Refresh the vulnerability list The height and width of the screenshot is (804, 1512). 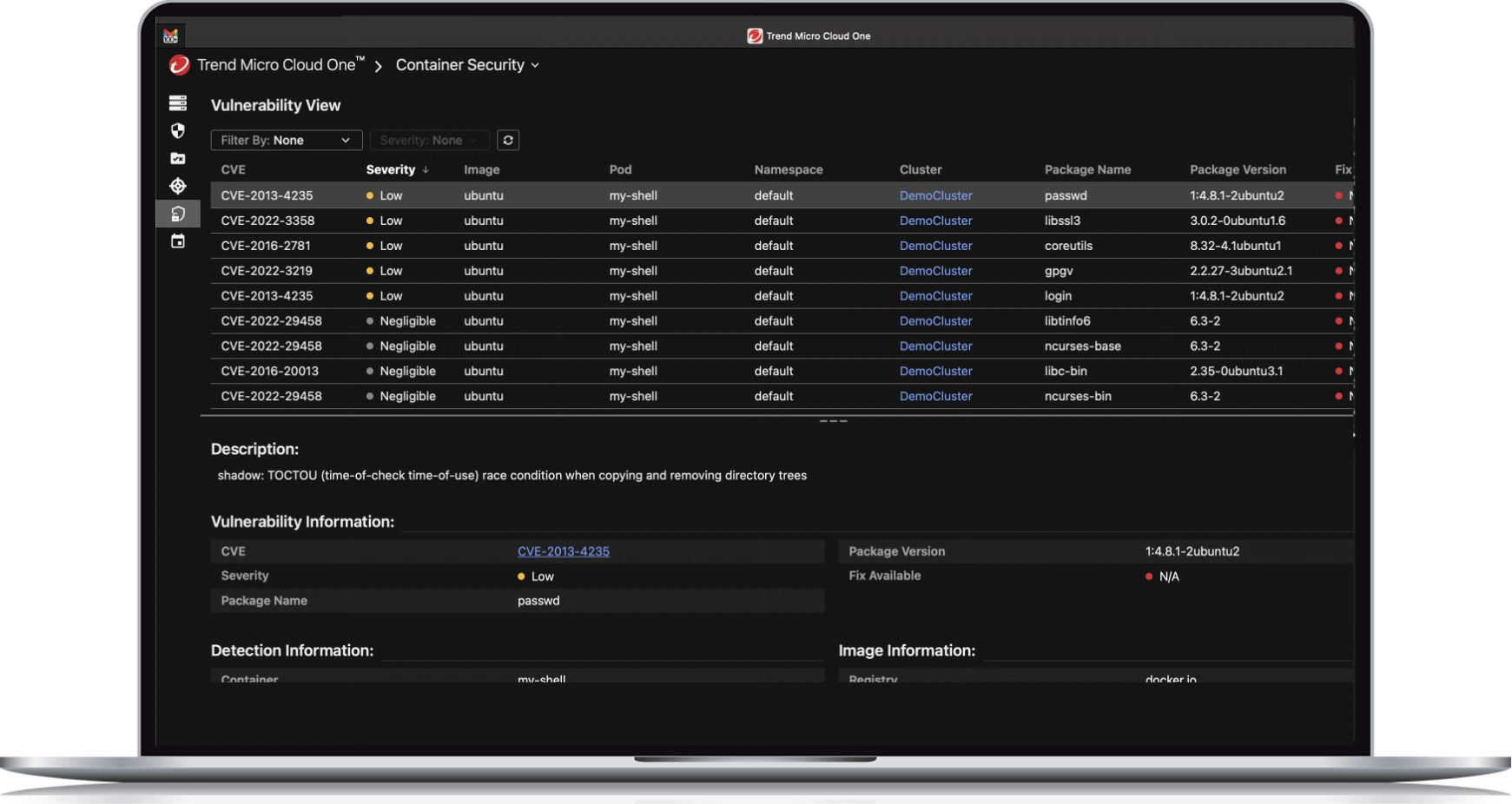(x=508, y=140)
